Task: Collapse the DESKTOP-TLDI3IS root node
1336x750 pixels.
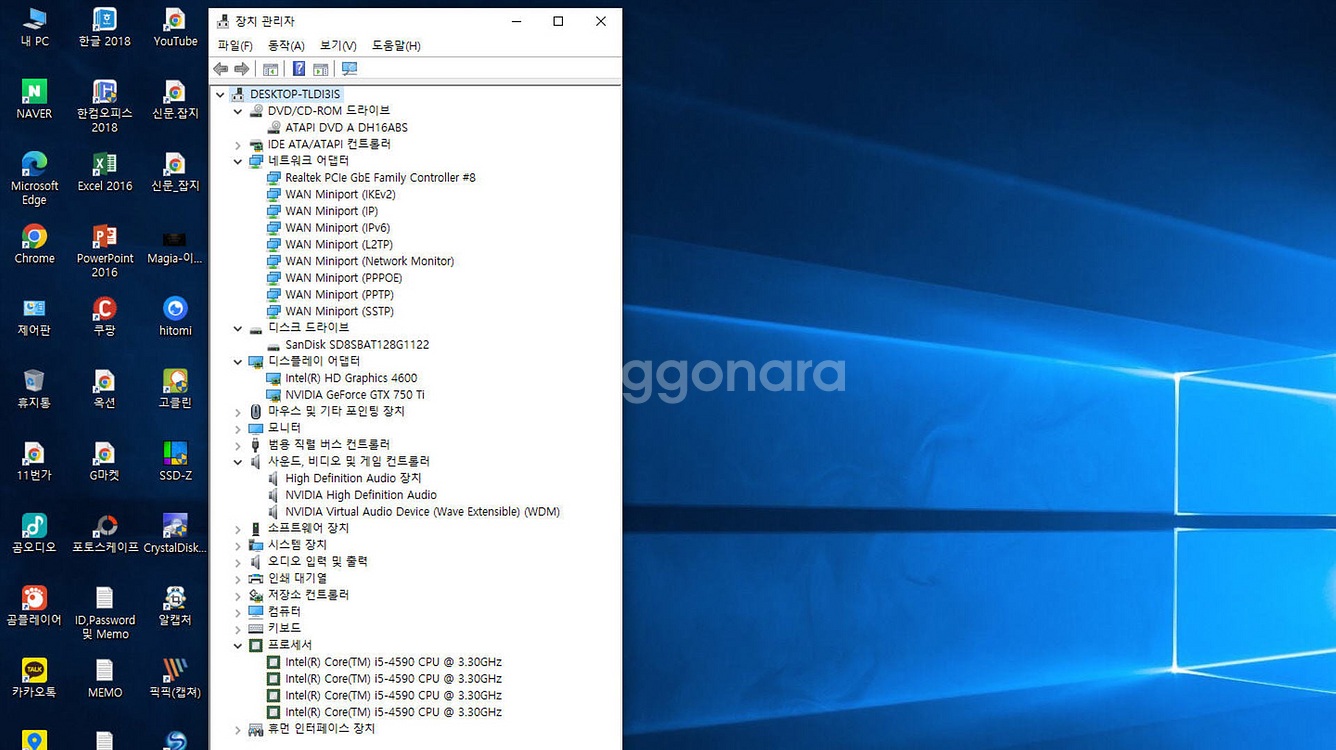Action: (220, 94)
